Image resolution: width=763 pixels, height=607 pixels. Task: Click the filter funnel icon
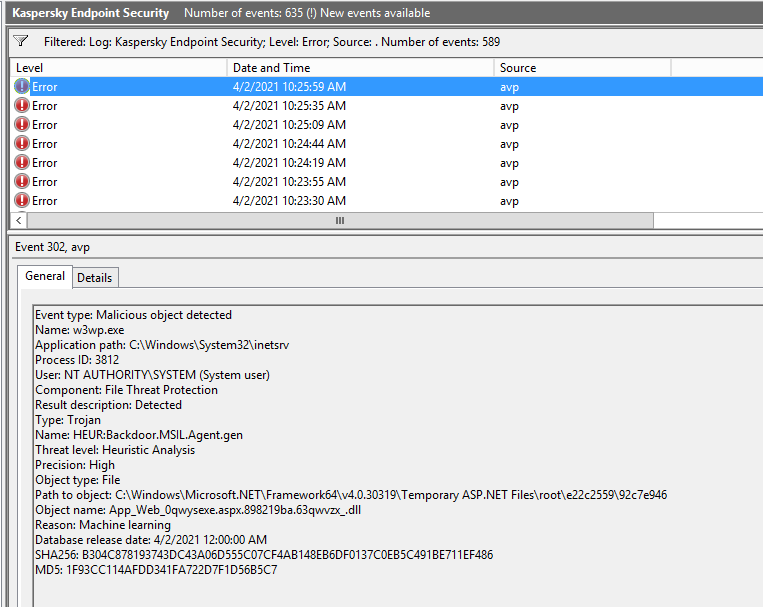click(21, 41)
